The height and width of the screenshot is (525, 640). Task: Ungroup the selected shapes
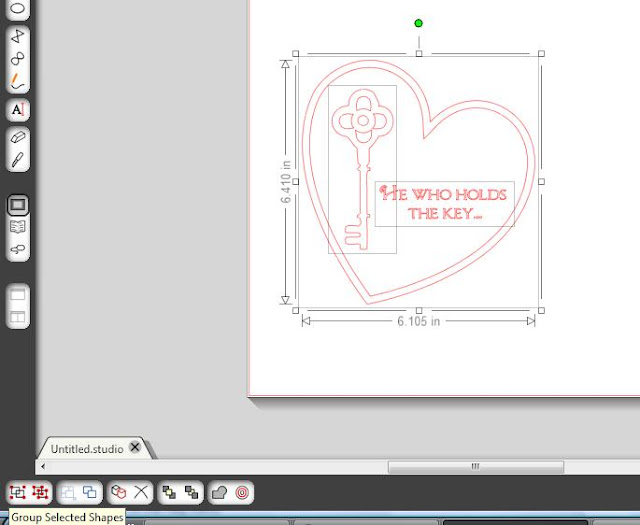[40, 492]
